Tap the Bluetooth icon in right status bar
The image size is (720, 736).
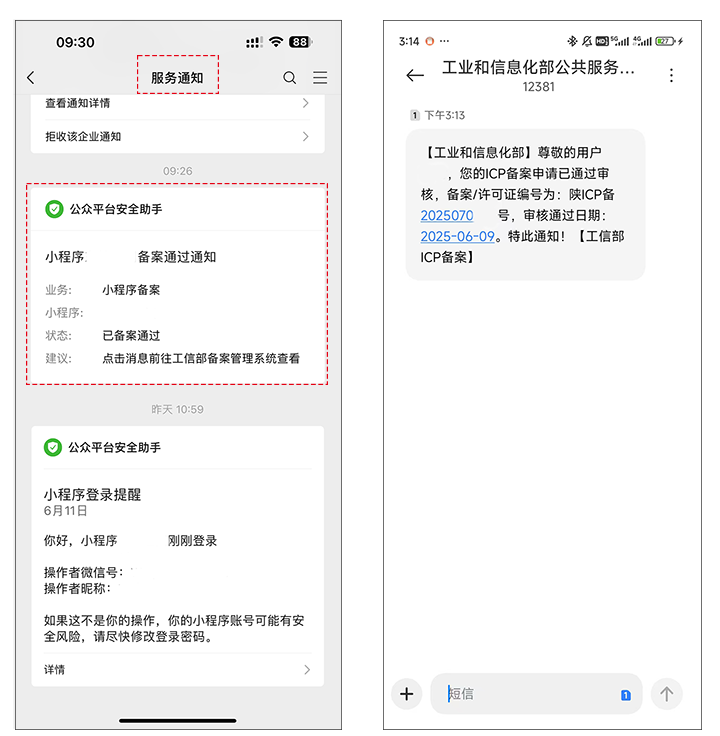pyautogui.click(x=572, y=41)
